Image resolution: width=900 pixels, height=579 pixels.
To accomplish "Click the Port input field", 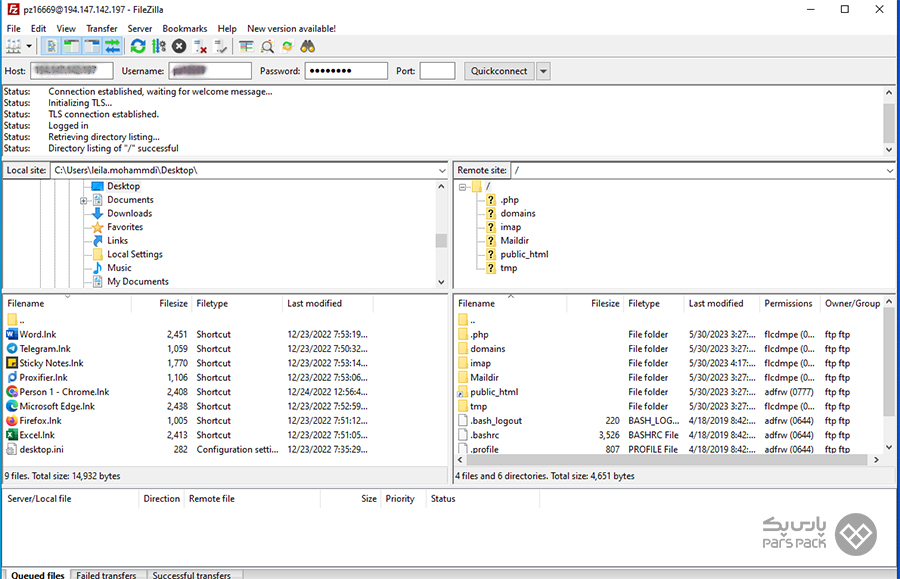I will (437, 71).
